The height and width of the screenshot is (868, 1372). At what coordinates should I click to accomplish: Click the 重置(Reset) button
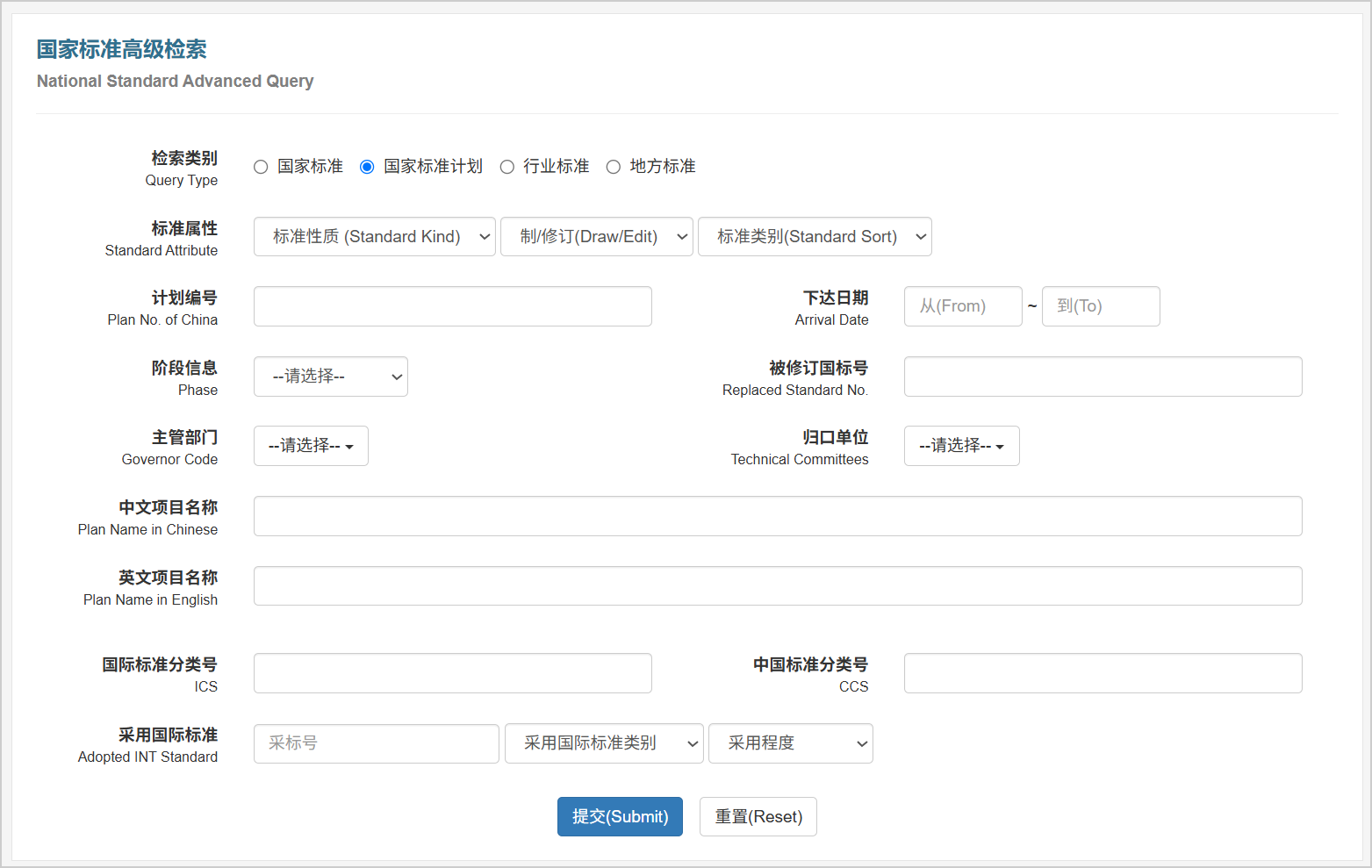[x=758, y=816]
